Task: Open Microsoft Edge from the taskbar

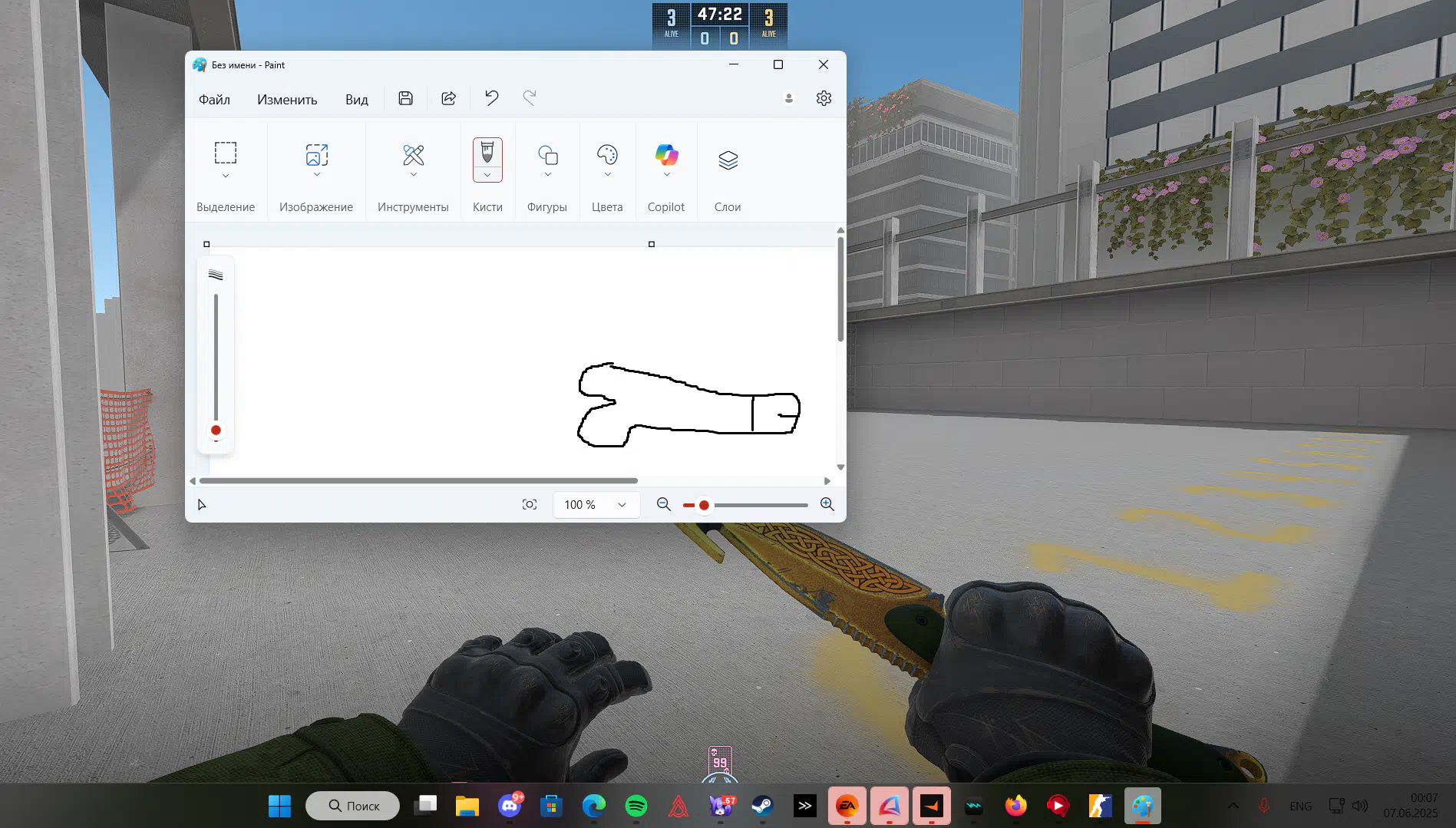Action: tap(594, 806)
